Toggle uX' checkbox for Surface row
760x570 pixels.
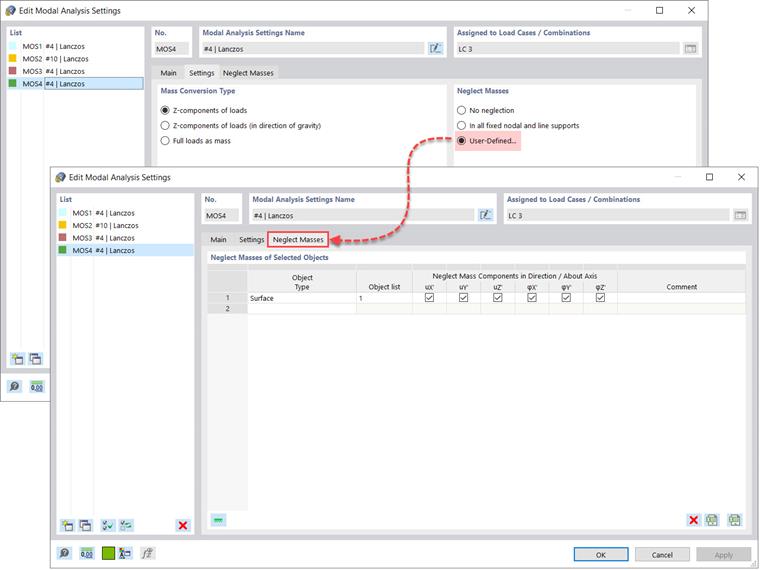(429, 298)
